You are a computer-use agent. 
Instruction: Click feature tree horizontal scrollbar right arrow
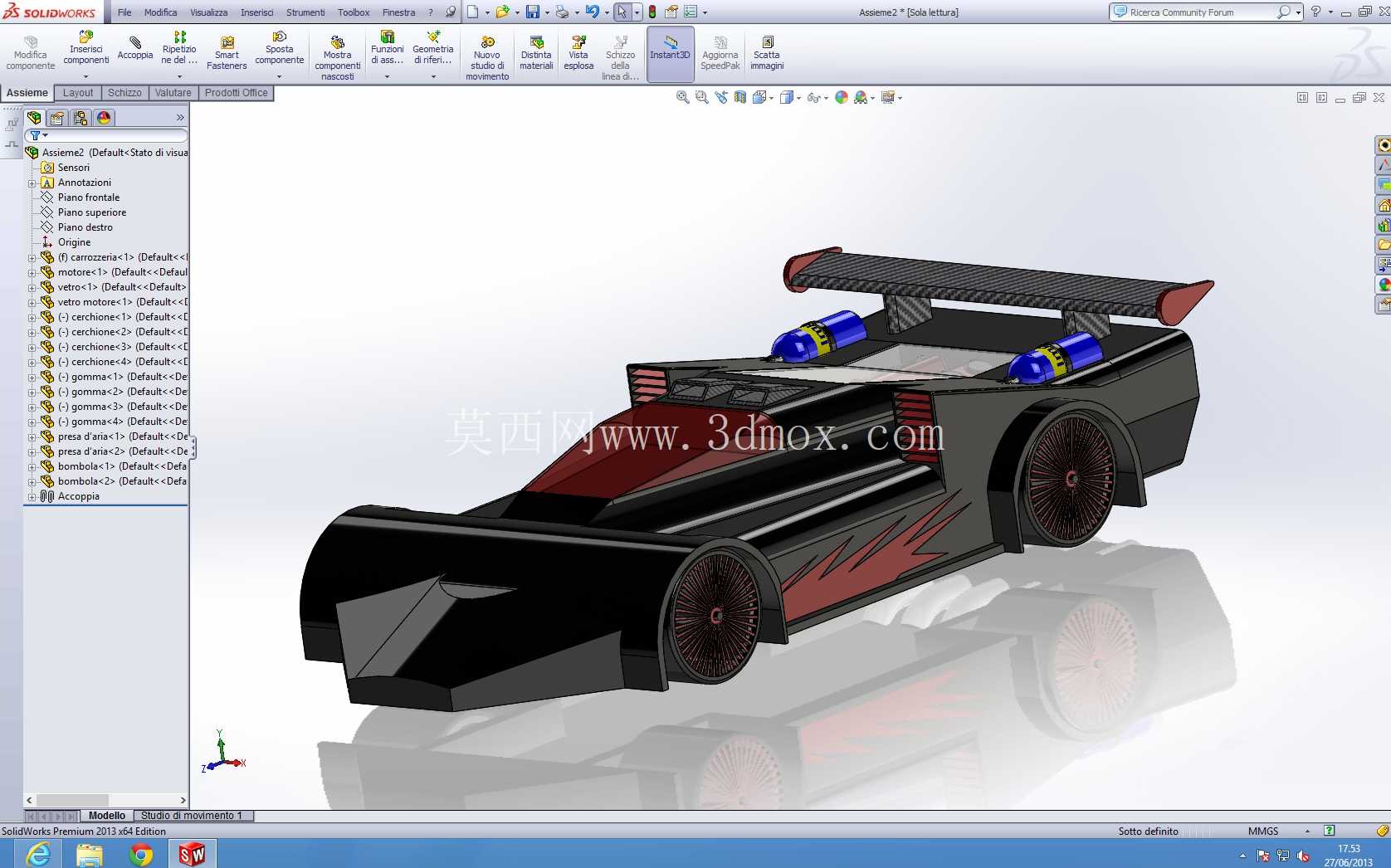point(183,801)
